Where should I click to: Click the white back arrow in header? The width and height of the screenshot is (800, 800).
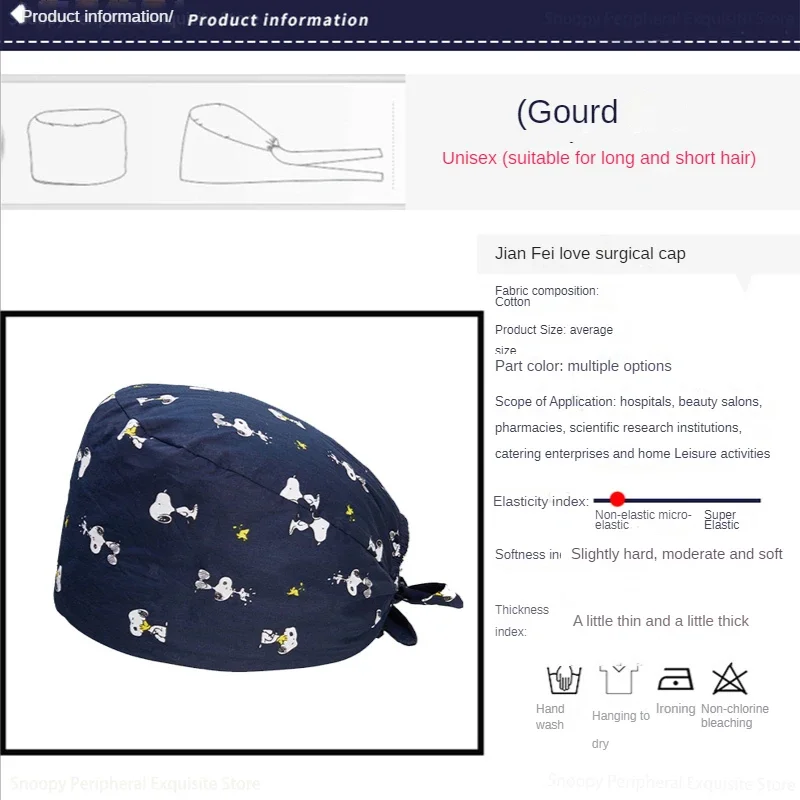(17, 14)
